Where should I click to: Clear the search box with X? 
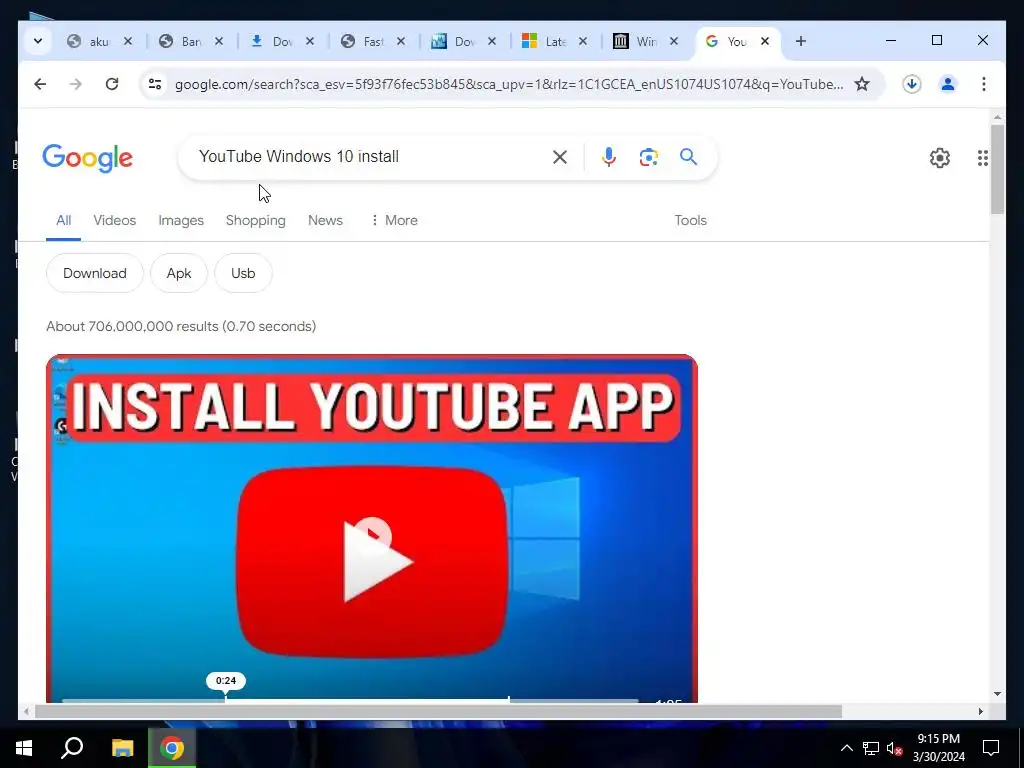tap(560, 157)
